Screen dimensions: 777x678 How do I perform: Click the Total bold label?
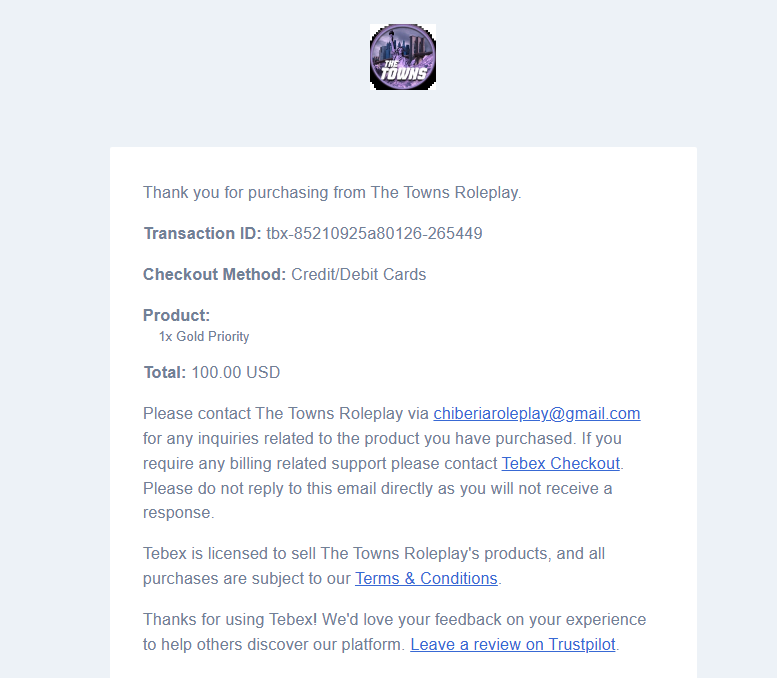(x=165, y=372)
